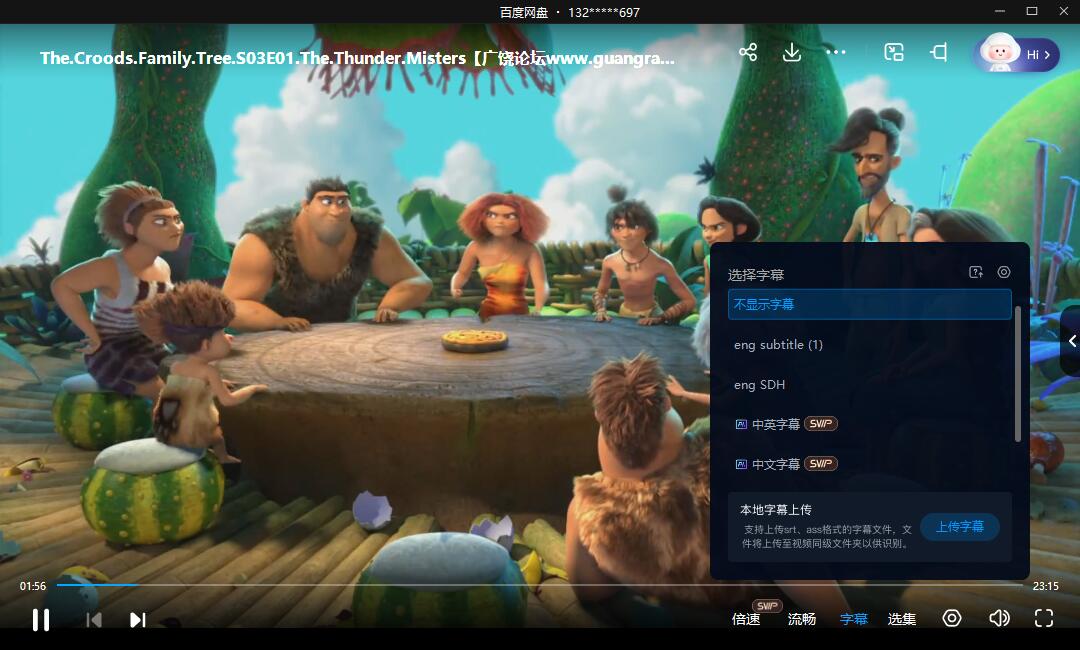Click the share icon in the top bar

(x=748, y=52)
